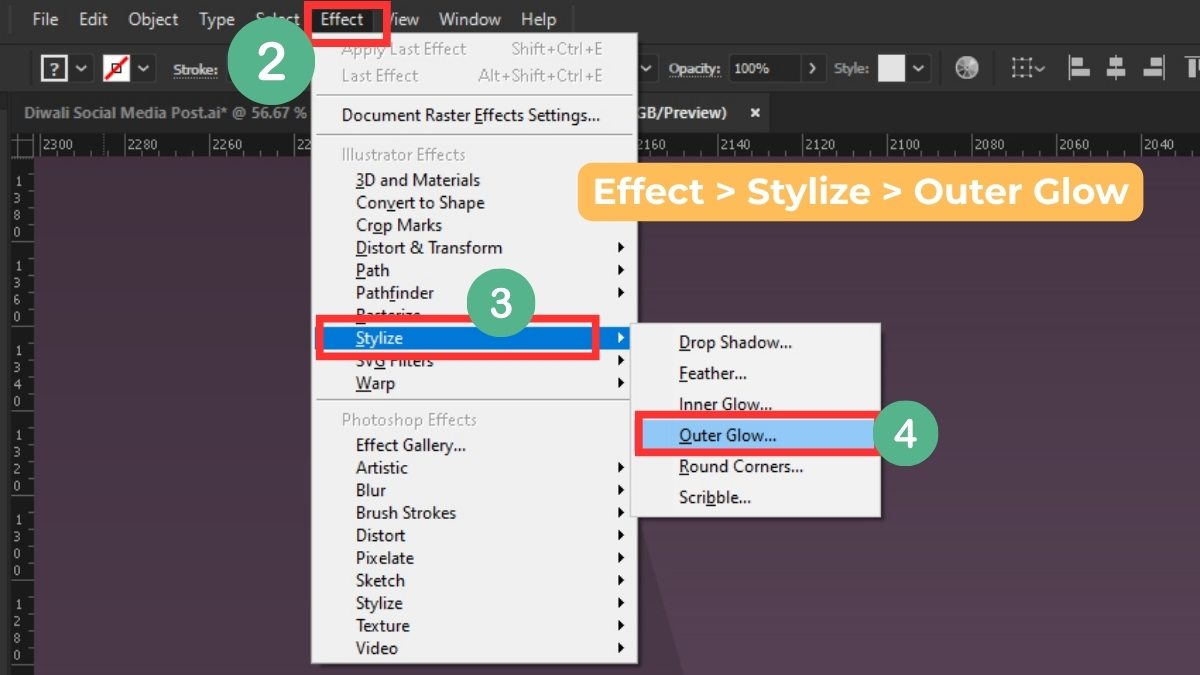The width and height of the screenshot is (1200, 675).
Task: Select Crop Marks effect
Action: 399,225
